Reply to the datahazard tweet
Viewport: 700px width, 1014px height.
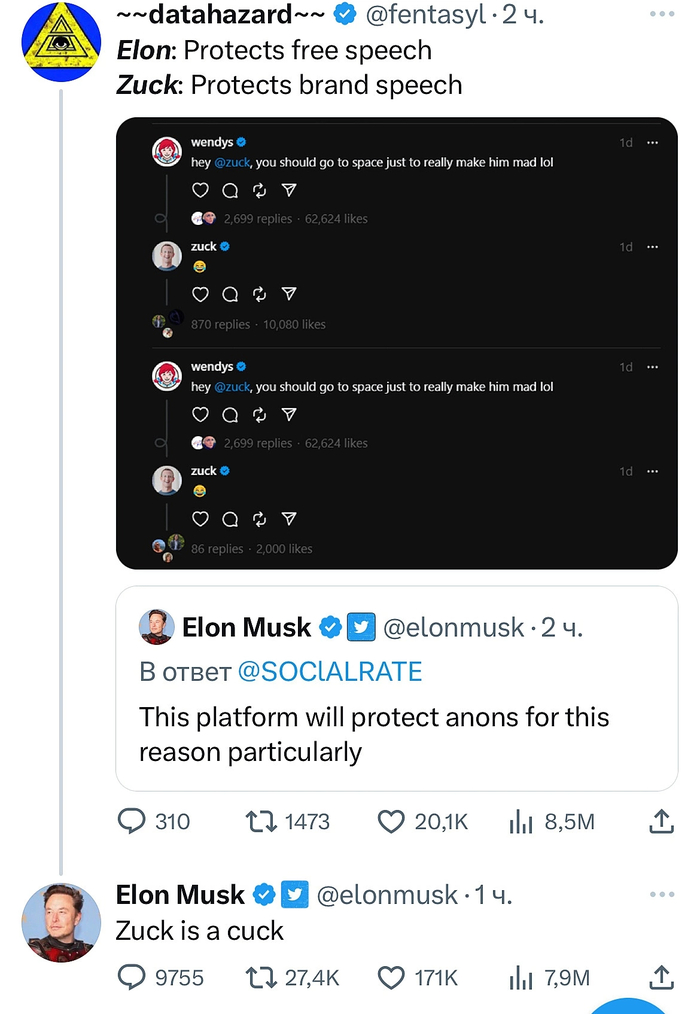click(x=133, y=821)
